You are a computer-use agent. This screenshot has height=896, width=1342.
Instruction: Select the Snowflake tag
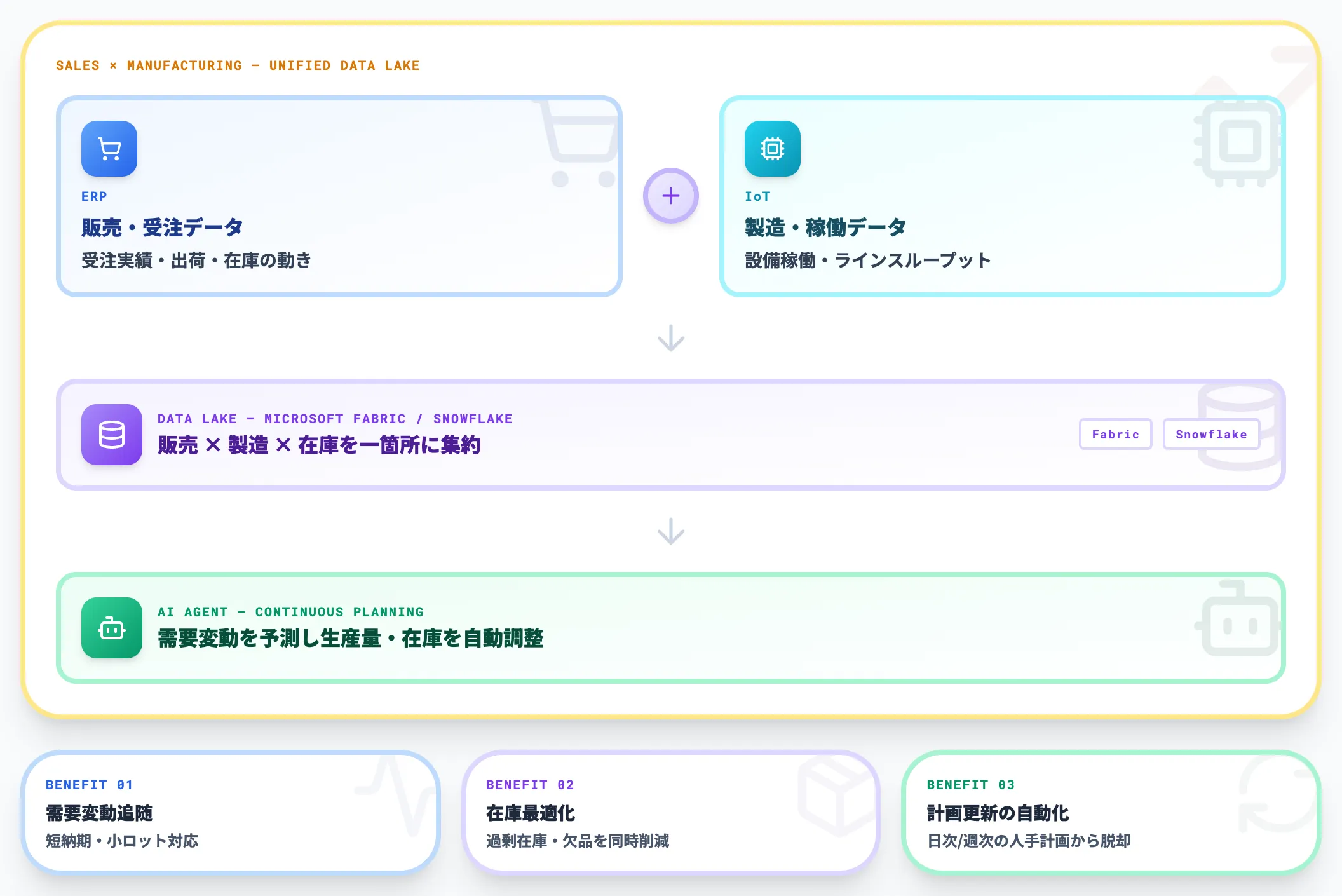1210,435
